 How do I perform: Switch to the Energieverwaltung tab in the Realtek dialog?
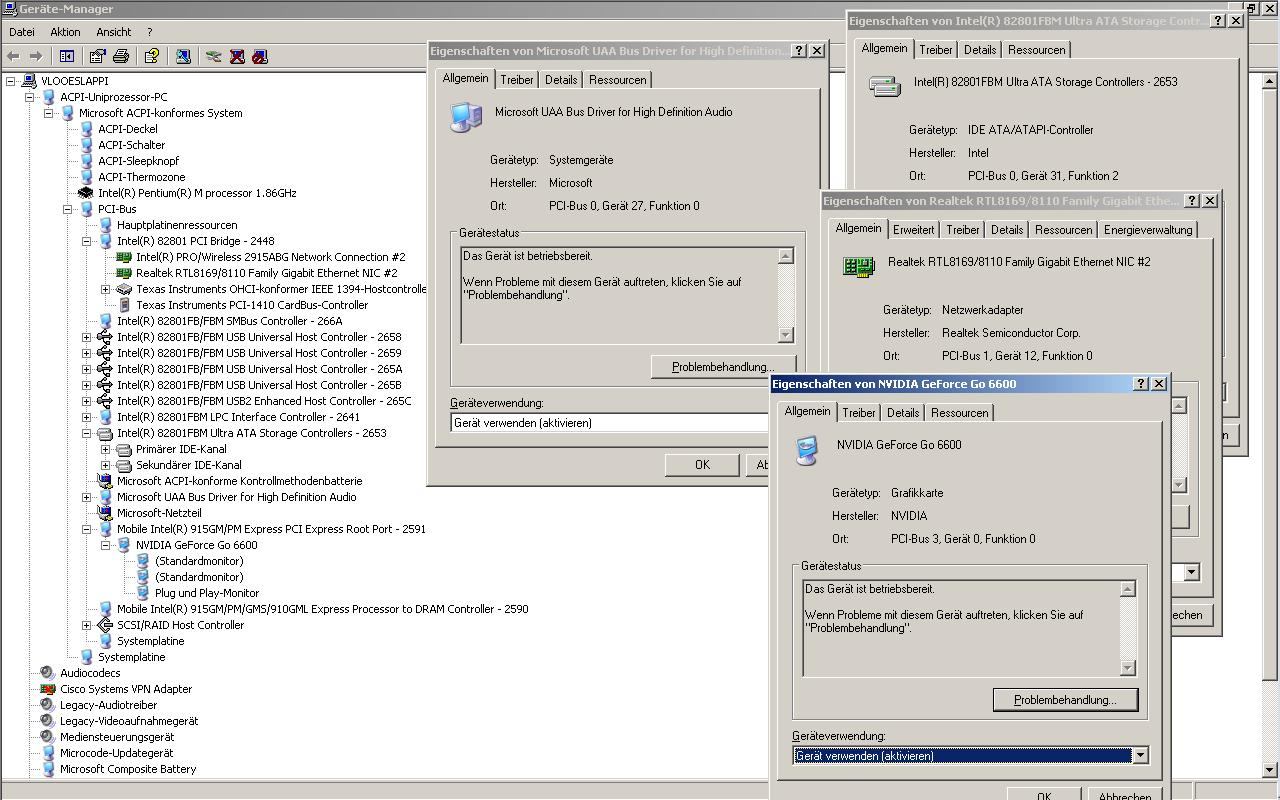1148,230
